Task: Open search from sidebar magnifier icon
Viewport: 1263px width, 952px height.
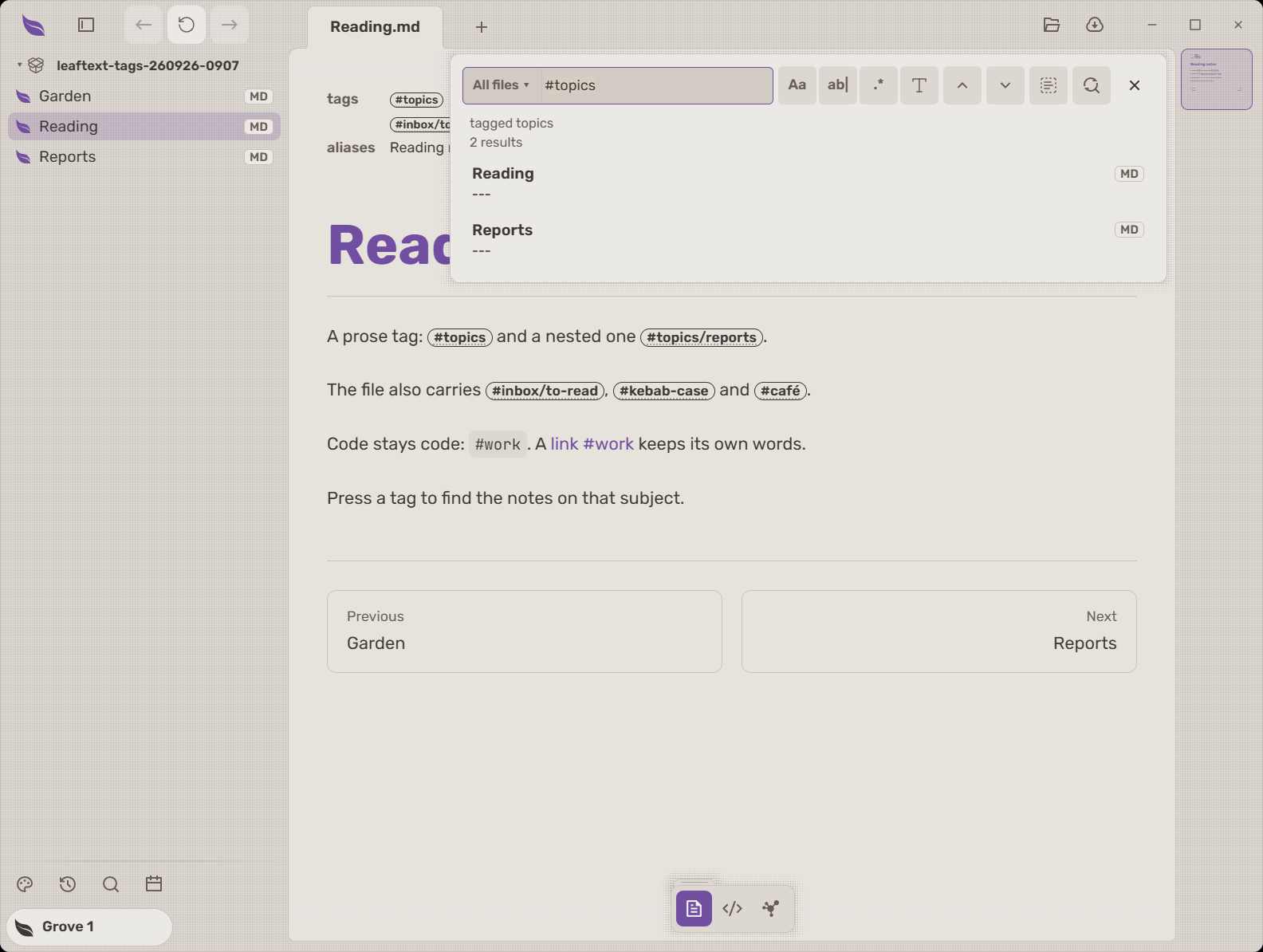Action: coord(111,883)
